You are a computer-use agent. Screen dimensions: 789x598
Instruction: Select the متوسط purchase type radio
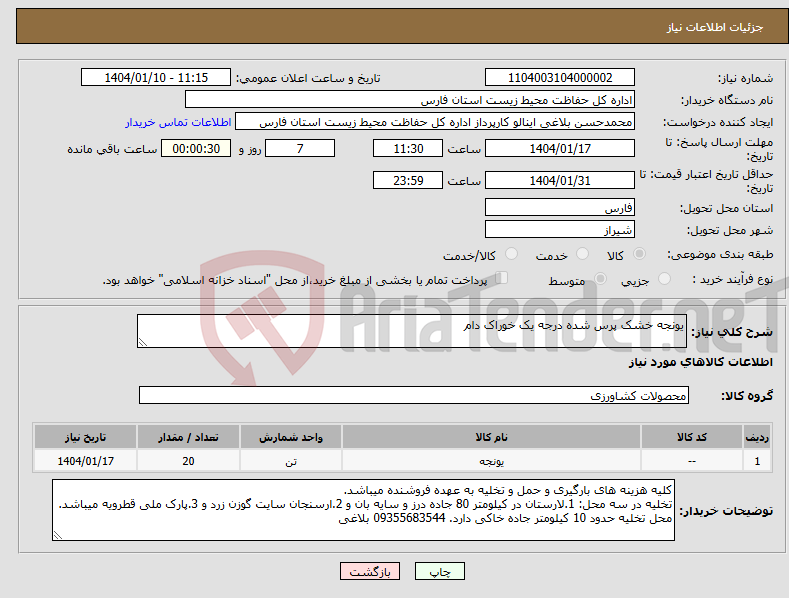pyautogui.click(x=600, y=279)
